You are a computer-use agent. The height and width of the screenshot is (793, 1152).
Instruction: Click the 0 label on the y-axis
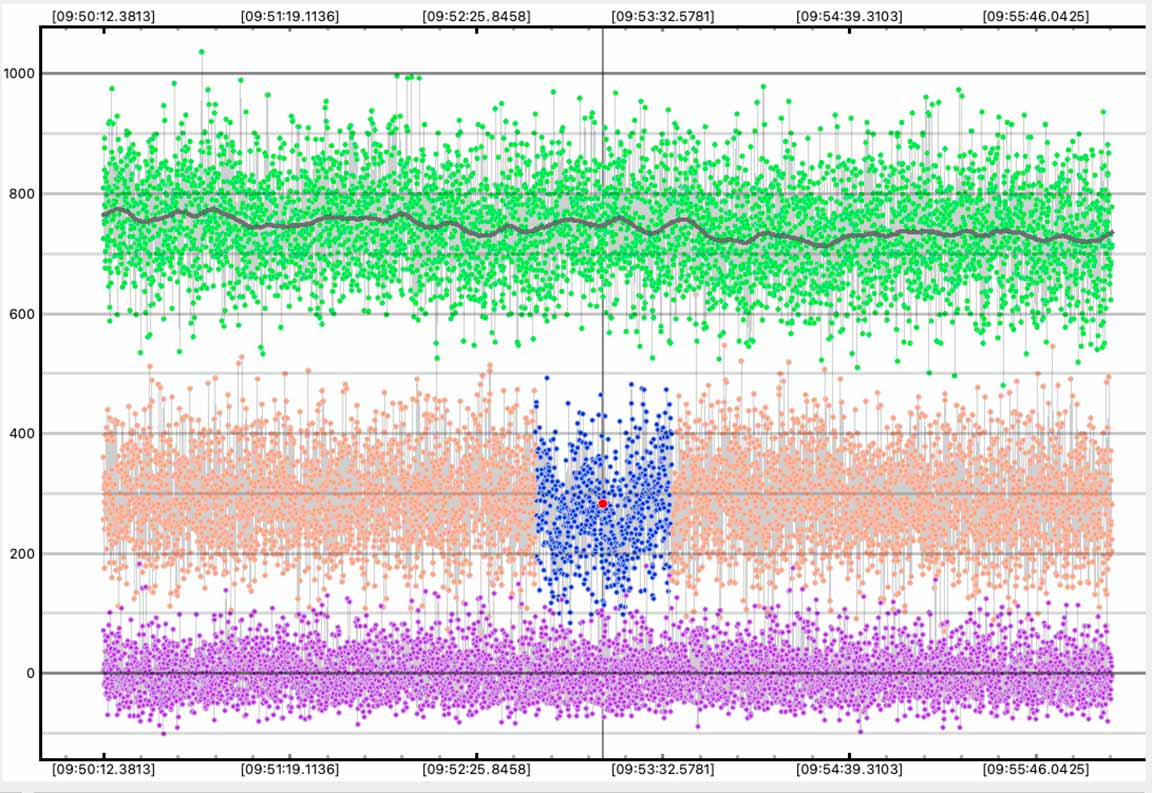30,674
